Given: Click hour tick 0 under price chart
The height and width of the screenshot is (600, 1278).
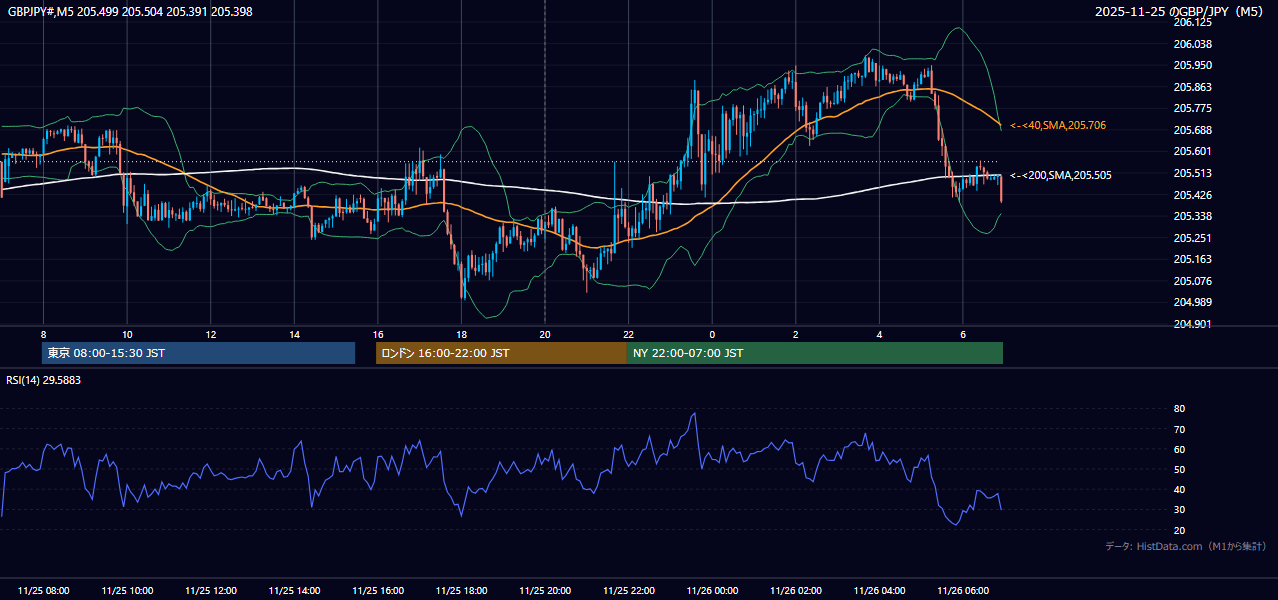Looking at the screenshot, I should (712, 334).
